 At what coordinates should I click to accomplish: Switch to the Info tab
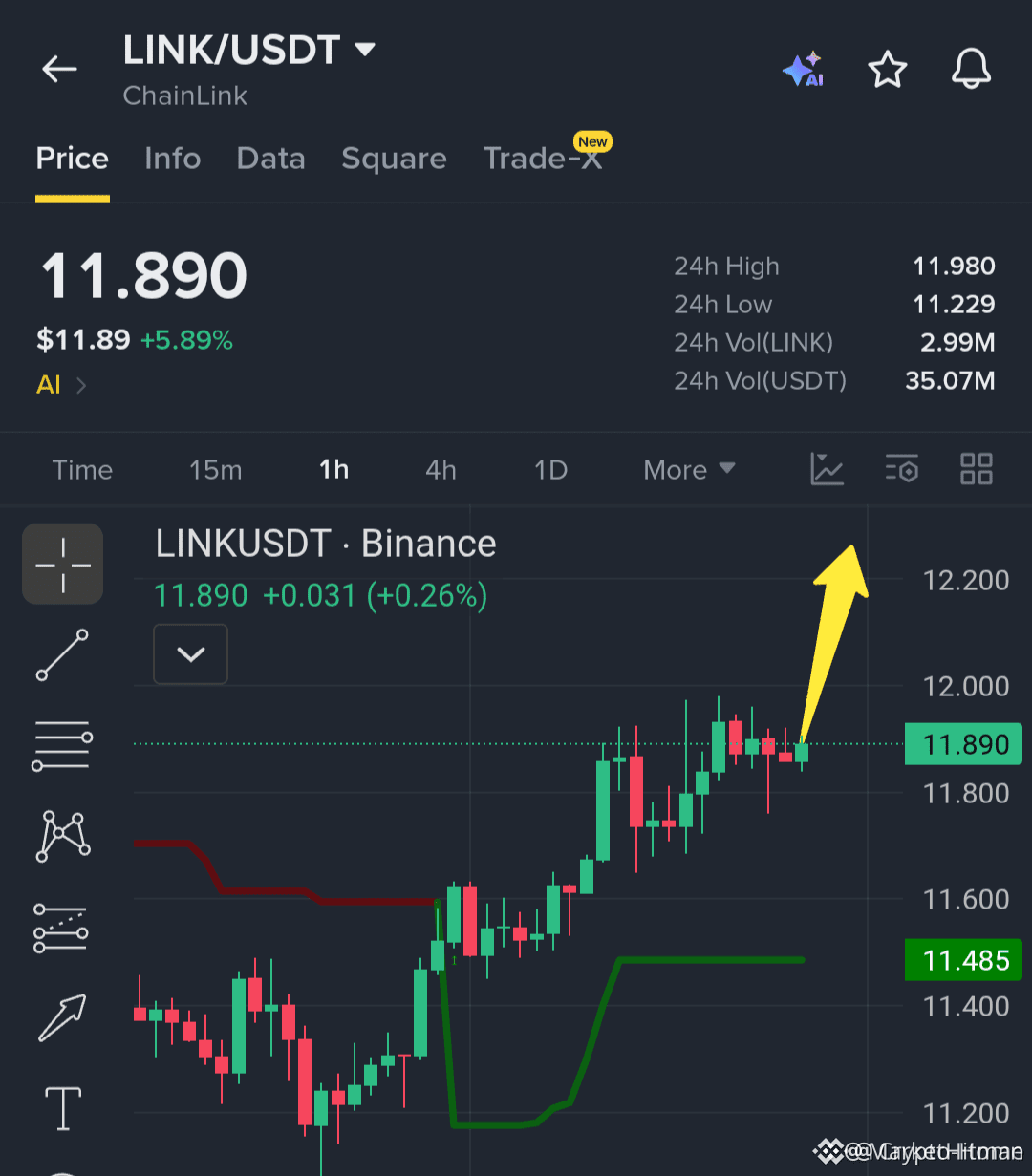click(x=173, y=159)
